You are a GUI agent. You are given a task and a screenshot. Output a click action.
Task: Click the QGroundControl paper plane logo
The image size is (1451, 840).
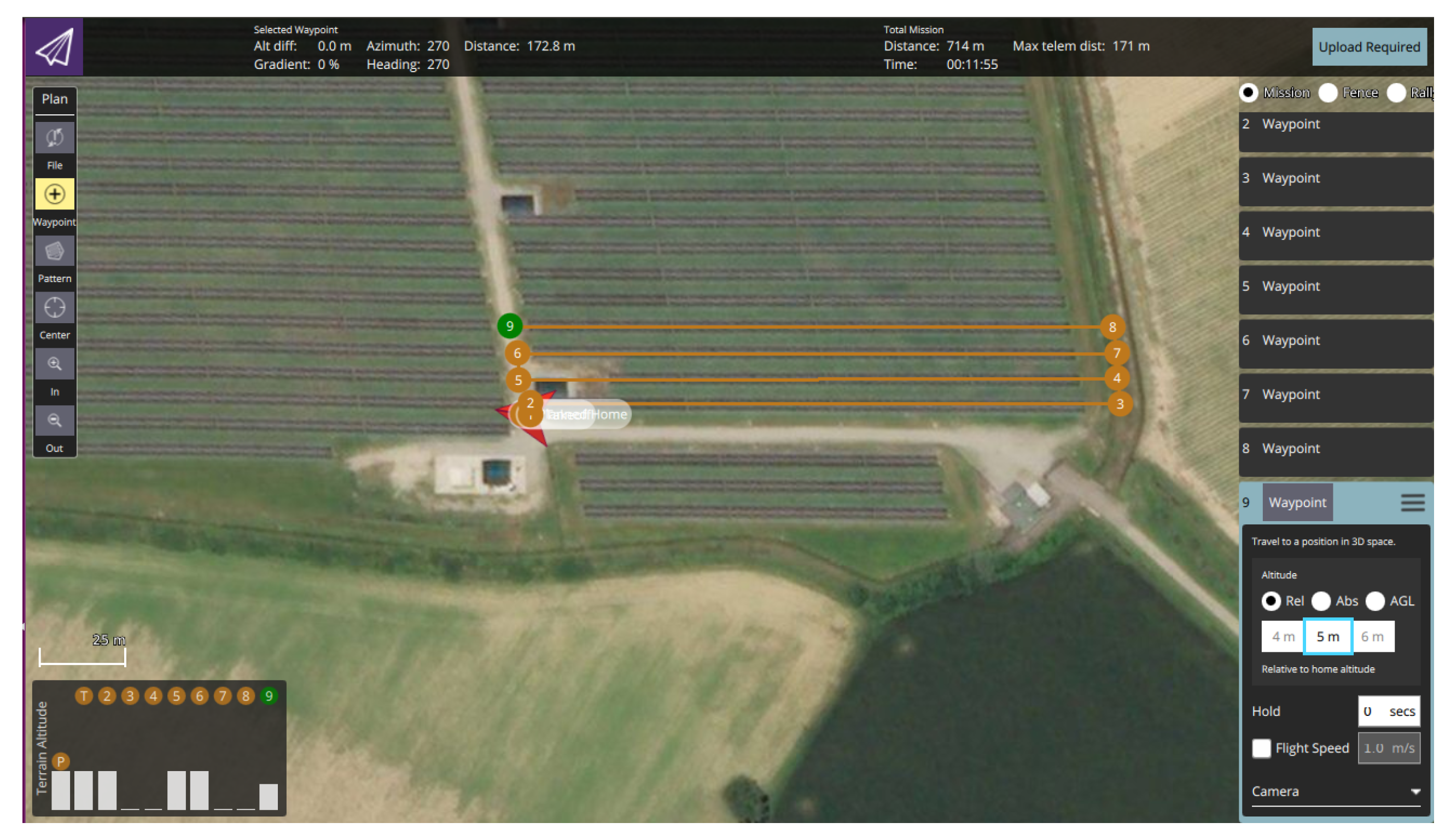54,46
